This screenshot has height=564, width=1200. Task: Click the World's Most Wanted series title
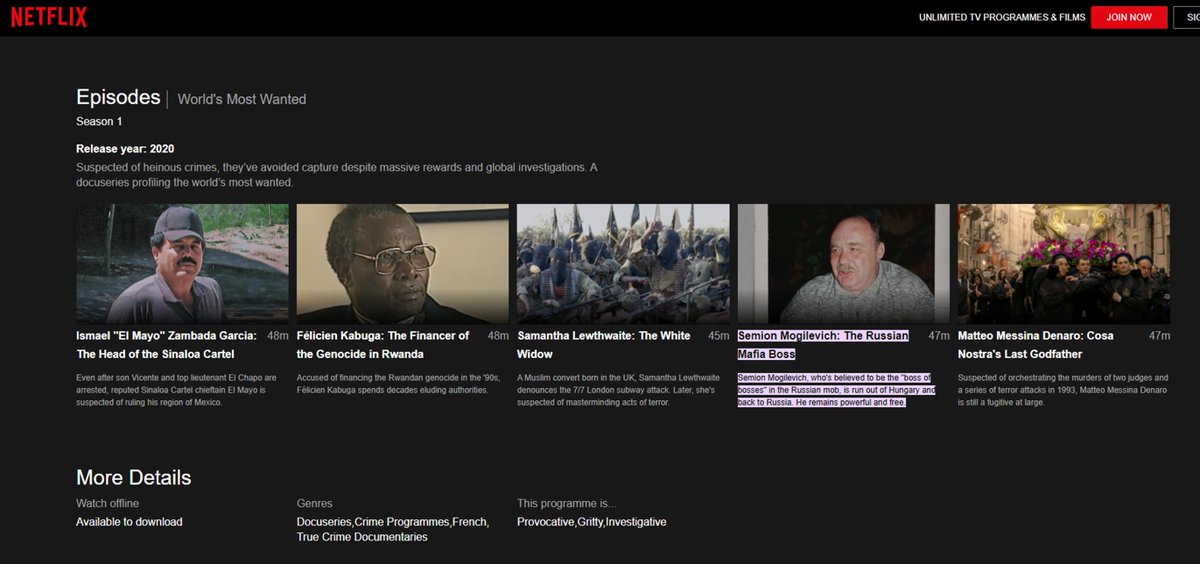click(x=242, y=99)
